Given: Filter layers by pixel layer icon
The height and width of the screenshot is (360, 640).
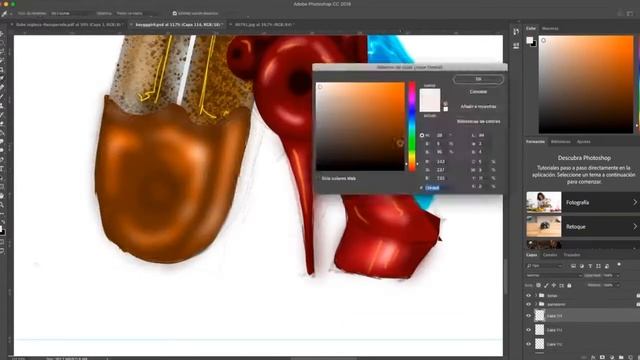Looking at the screenshot, I should coord(573,266).
